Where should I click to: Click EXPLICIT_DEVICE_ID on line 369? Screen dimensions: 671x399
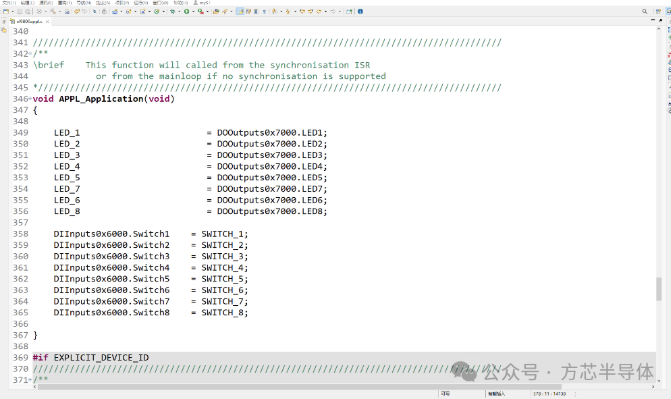click(x=101, y=357)
